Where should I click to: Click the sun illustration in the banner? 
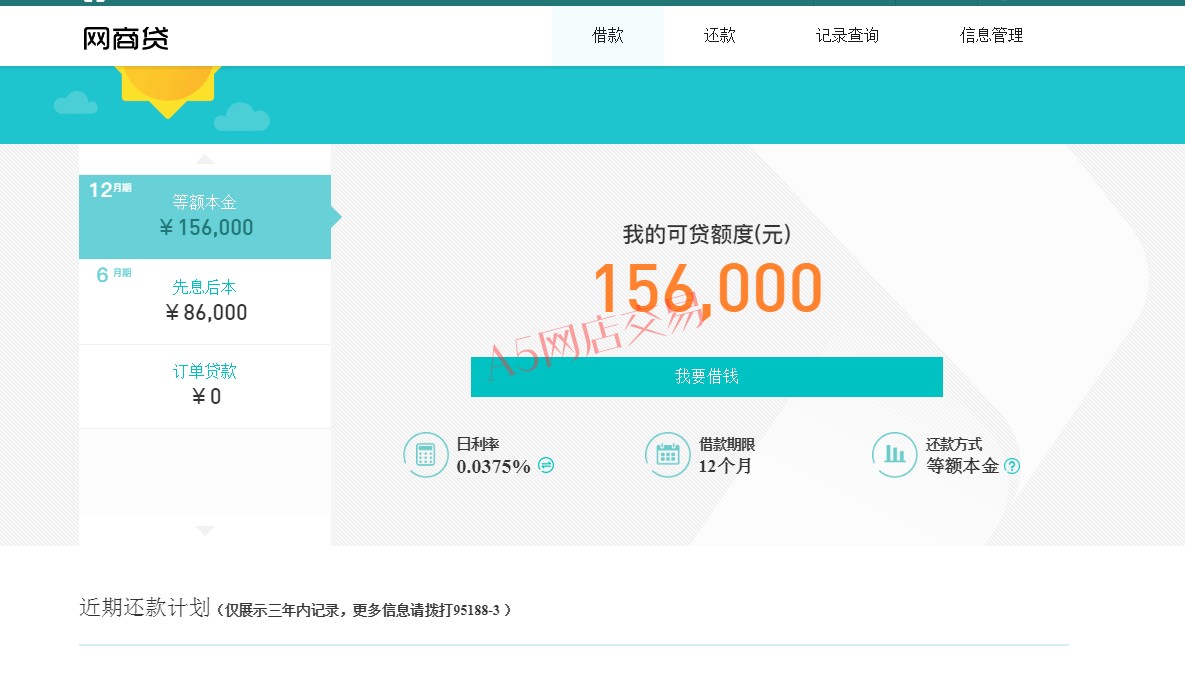(x=168, y=91)
